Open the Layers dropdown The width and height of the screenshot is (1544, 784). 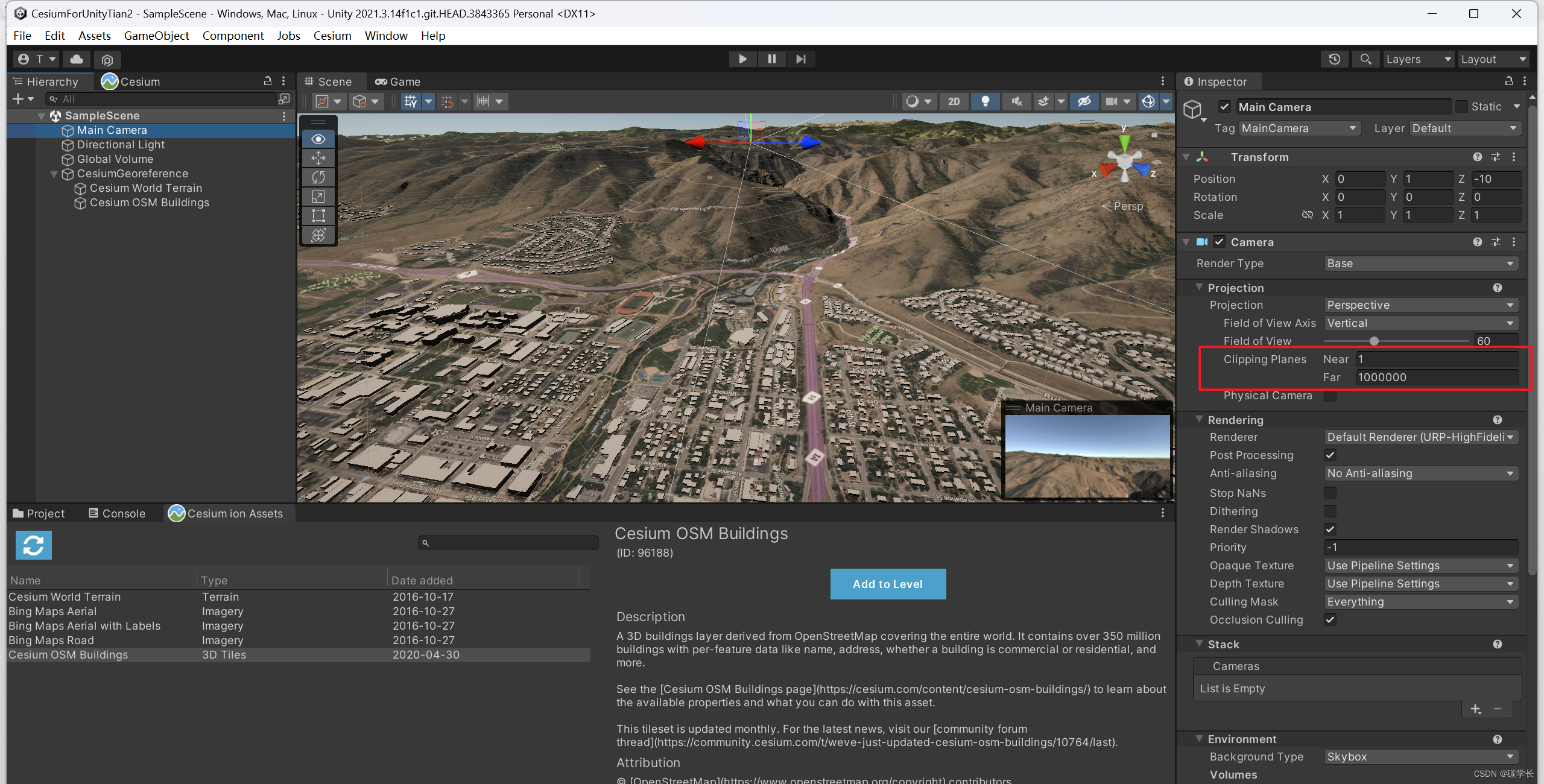[1417, 59]
